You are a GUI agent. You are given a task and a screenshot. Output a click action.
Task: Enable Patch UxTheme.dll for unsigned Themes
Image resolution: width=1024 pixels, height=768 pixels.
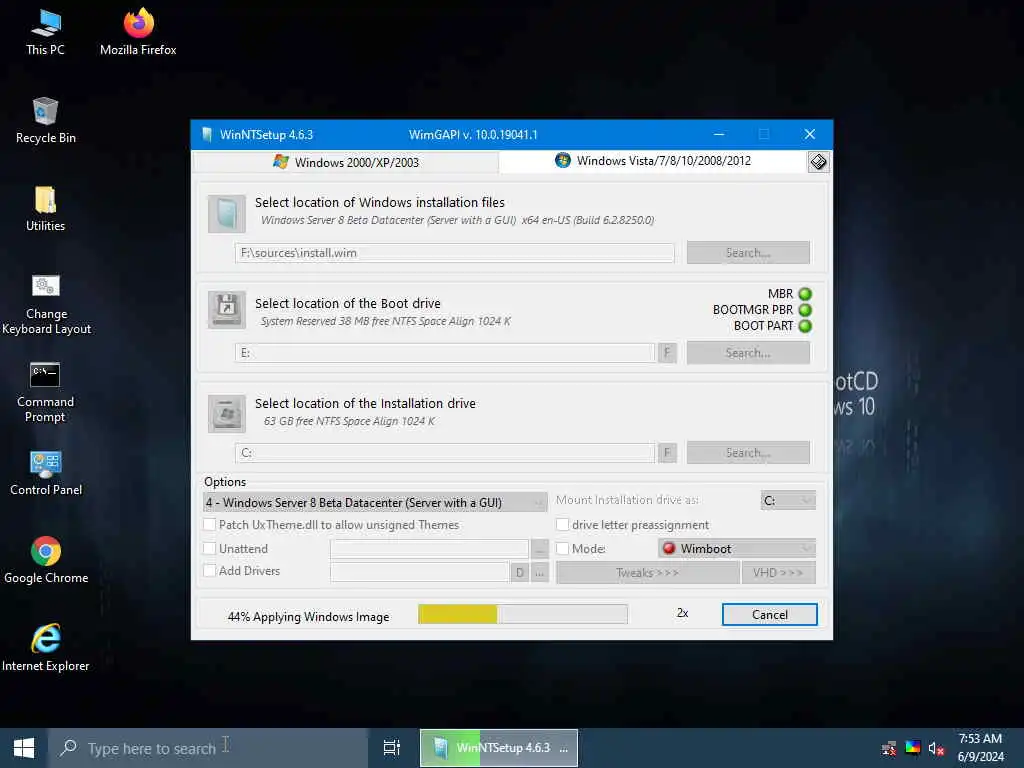coord(210,524)
